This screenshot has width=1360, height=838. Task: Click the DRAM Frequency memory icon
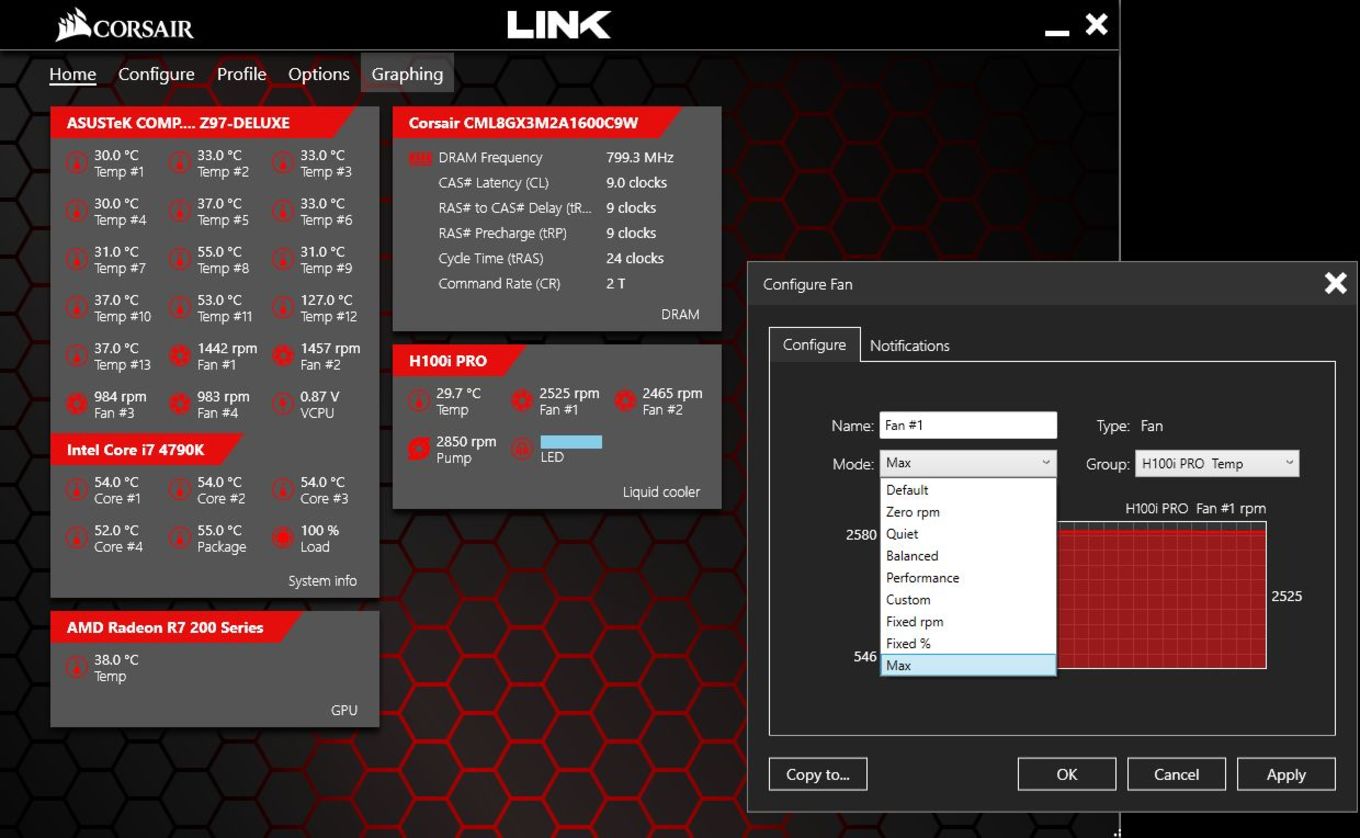(x=420, y=158)
